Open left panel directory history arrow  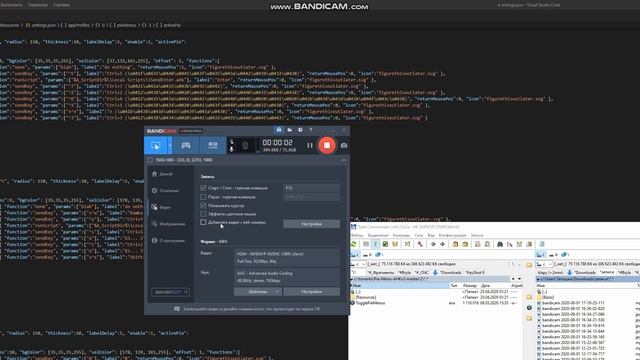(519, 279)
